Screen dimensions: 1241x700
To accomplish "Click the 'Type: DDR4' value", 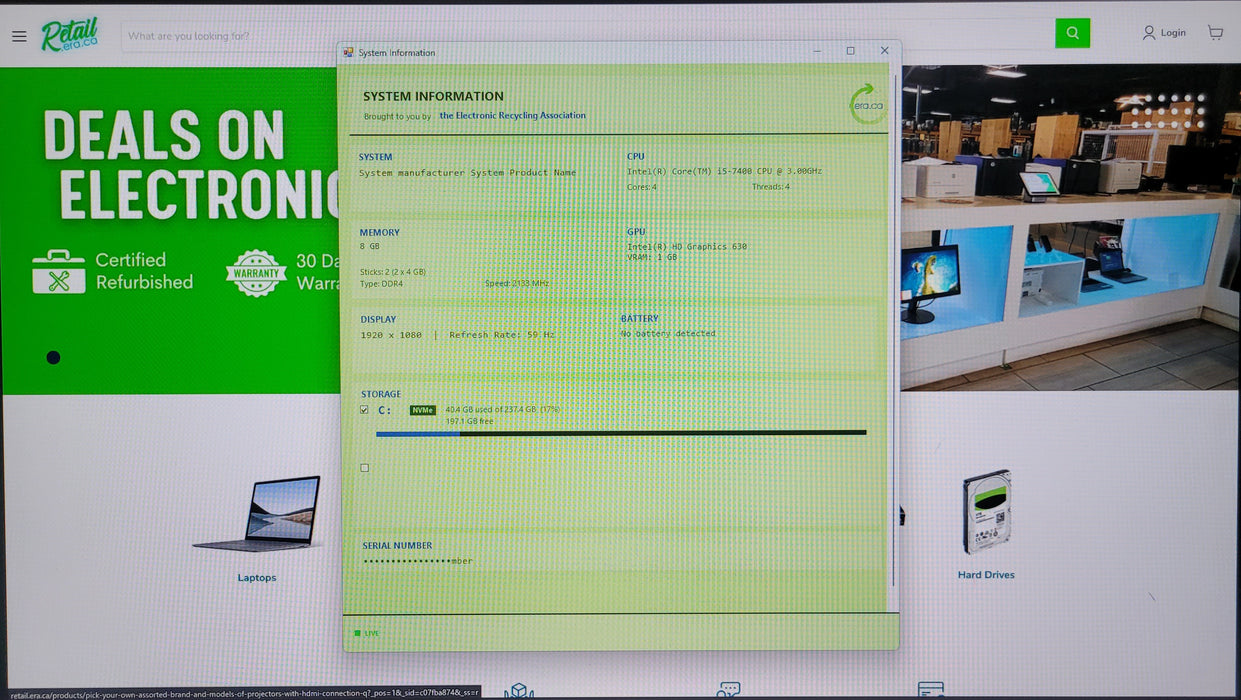I will (x=381, y=284).
